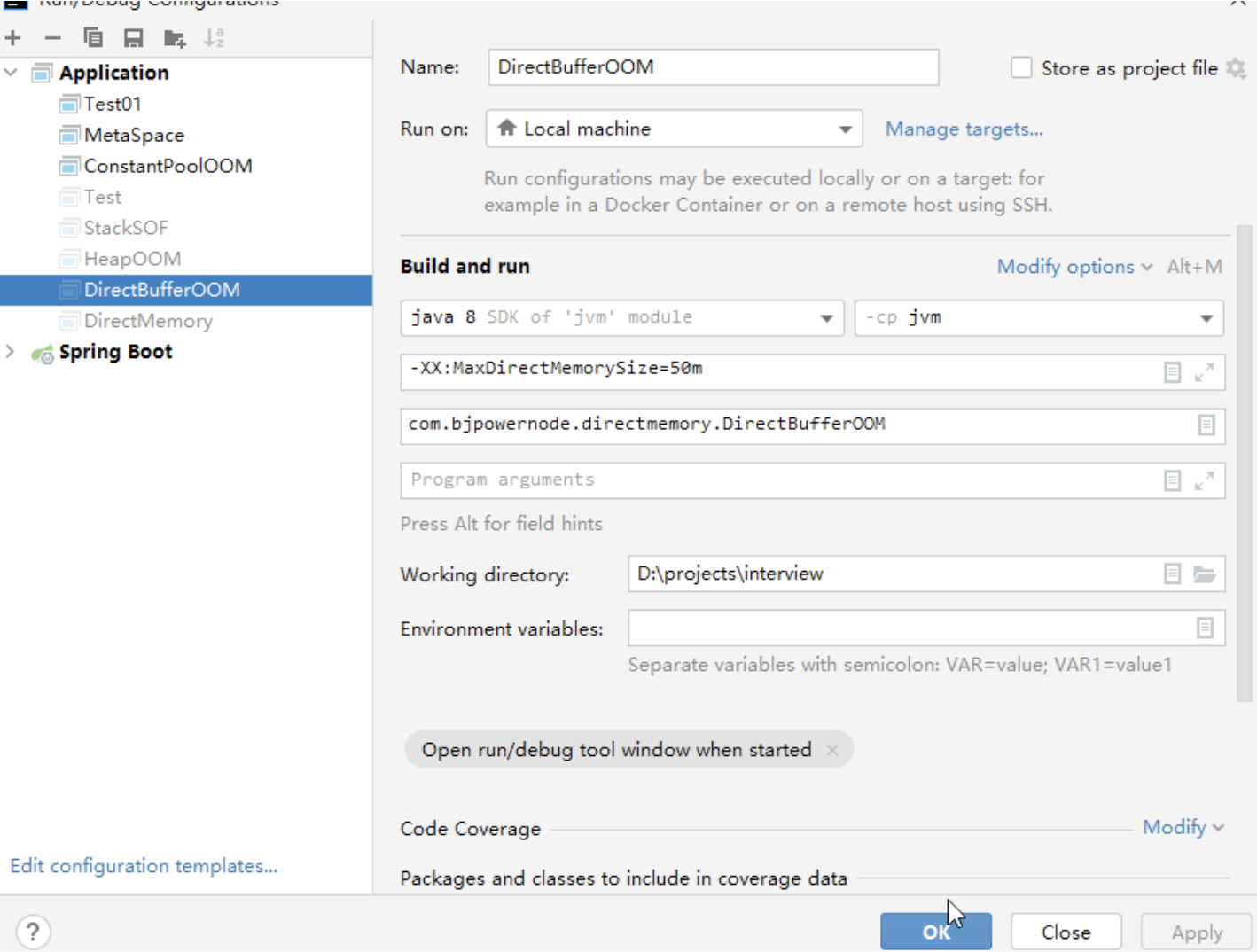Select StackSOF configuration
This screenshot has height=952, width=1257.
click(x=125, y=228)
